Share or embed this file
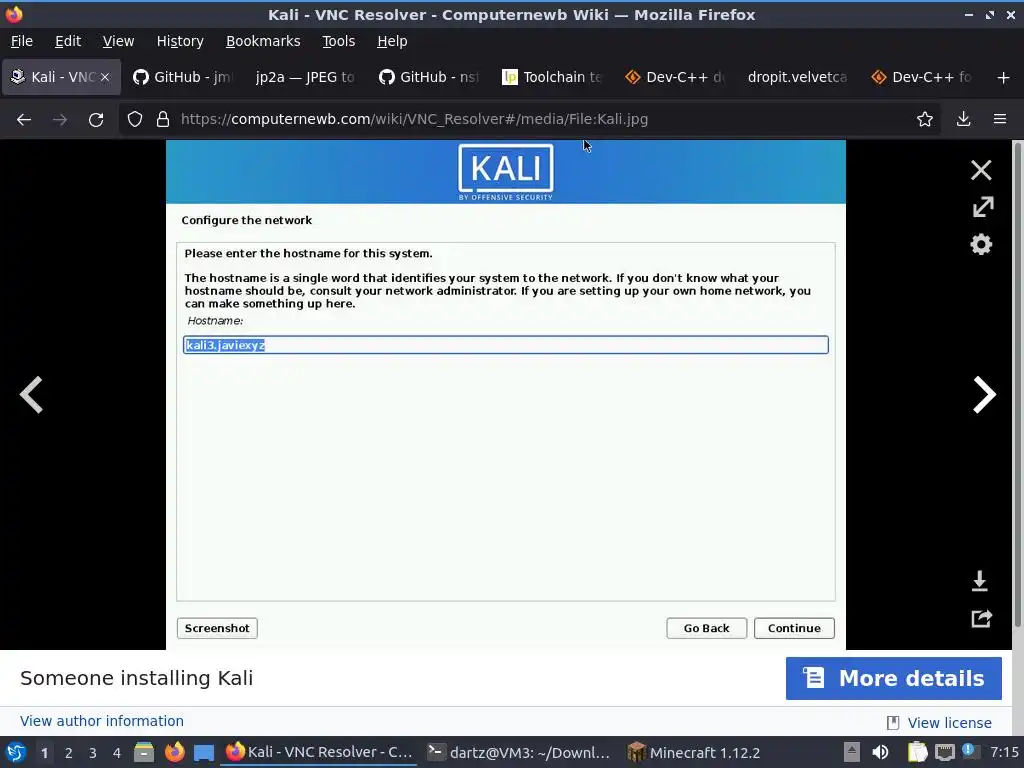 pos(982,618)
